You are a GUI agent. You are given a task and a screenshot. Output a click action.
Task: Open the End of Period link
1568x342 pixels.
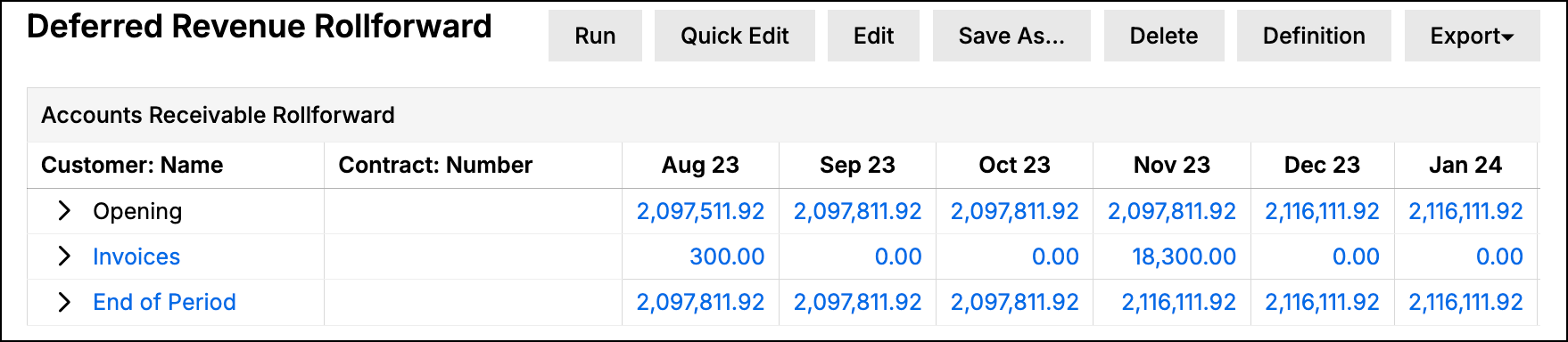[x=164, y=302]
